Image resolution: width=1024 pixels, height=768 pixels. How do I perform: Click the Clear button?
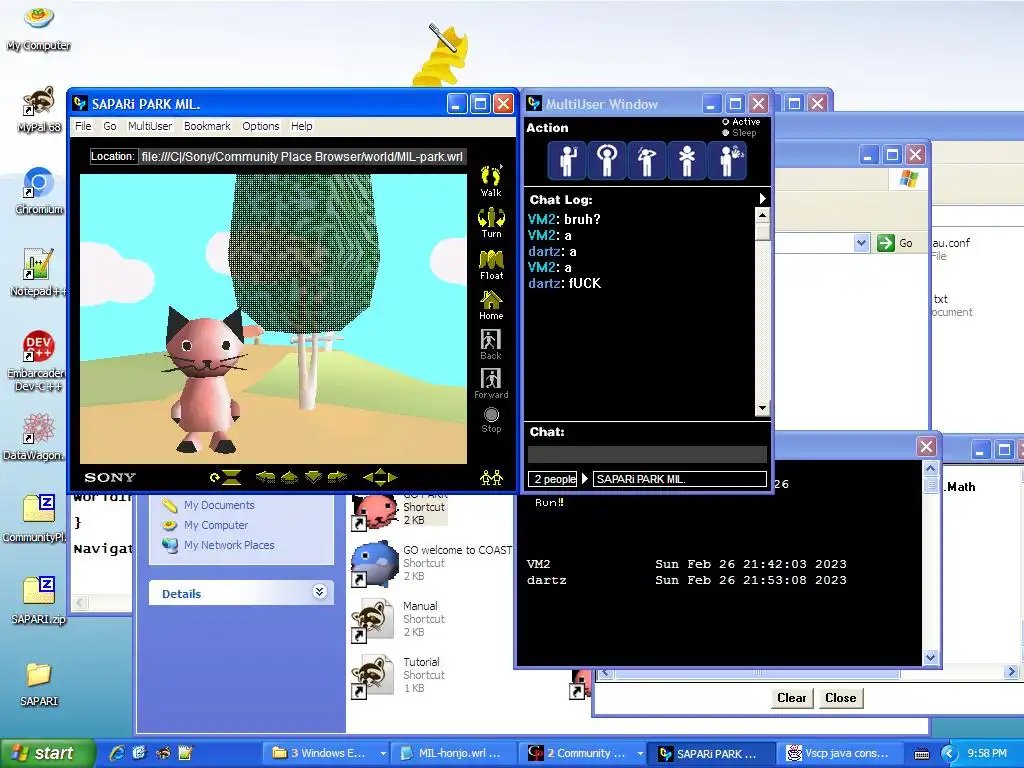(792, 697)
